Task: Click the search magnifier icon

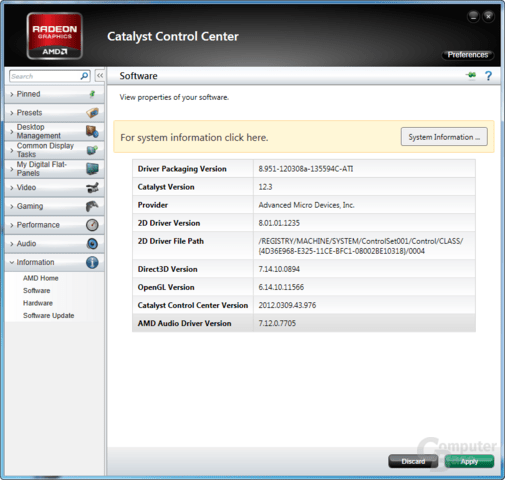Action: click(85, 76)
